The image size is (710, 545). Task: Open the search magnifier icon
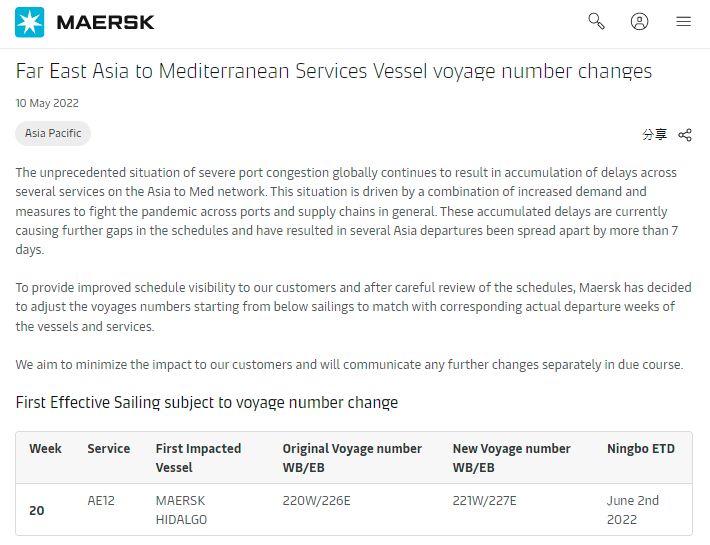pos(596,21)
